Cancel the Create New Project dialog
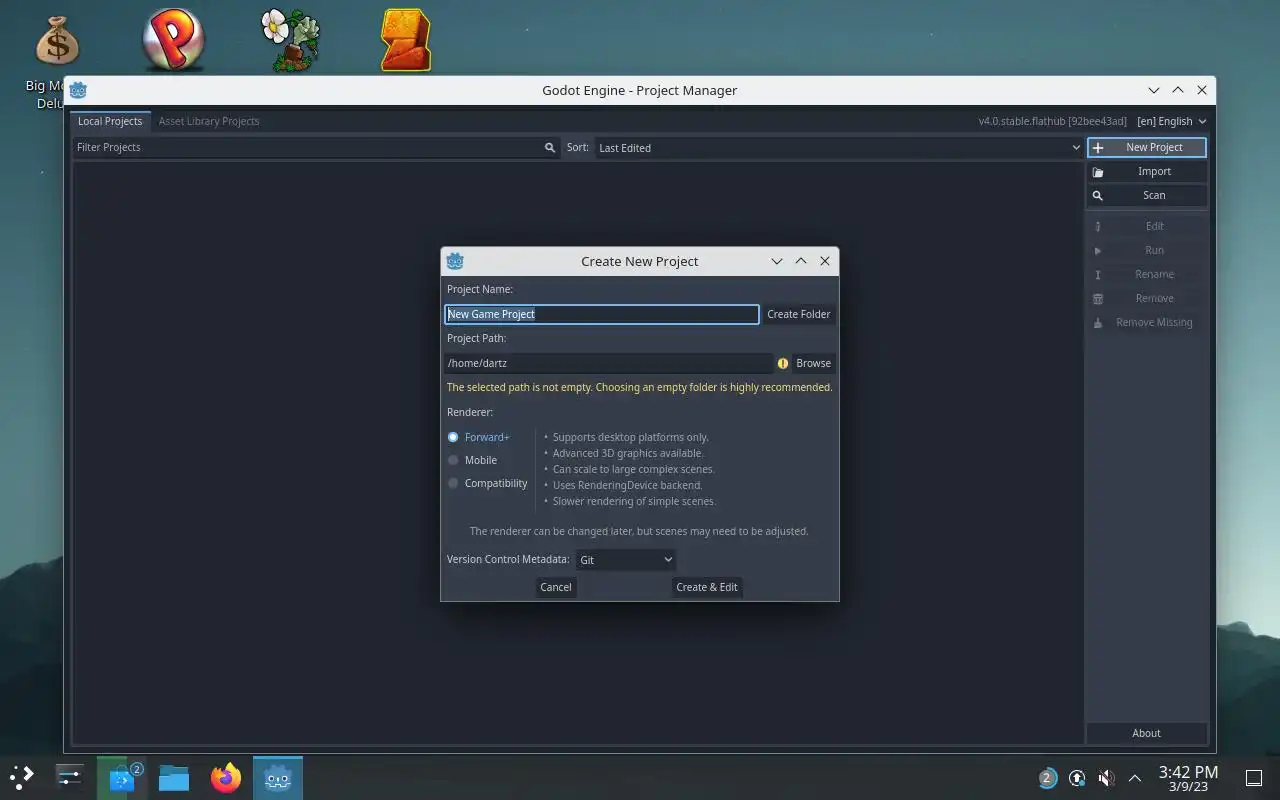1280x800 pixels. tap(556, 587)
